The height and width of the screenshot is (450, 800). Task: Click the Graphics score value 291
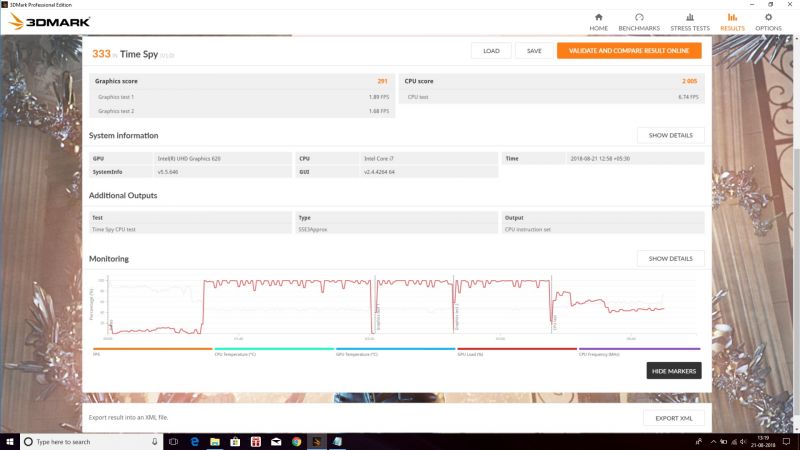382,81
